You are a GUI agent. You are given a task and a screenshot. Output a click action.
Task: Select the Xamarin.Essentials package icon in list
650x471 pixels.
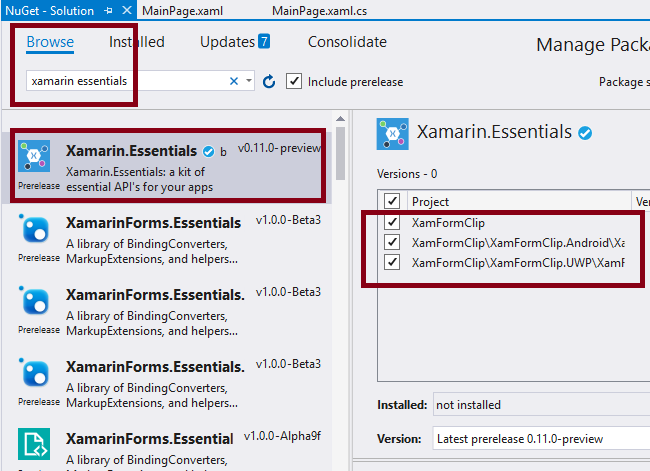click(34, 156)
